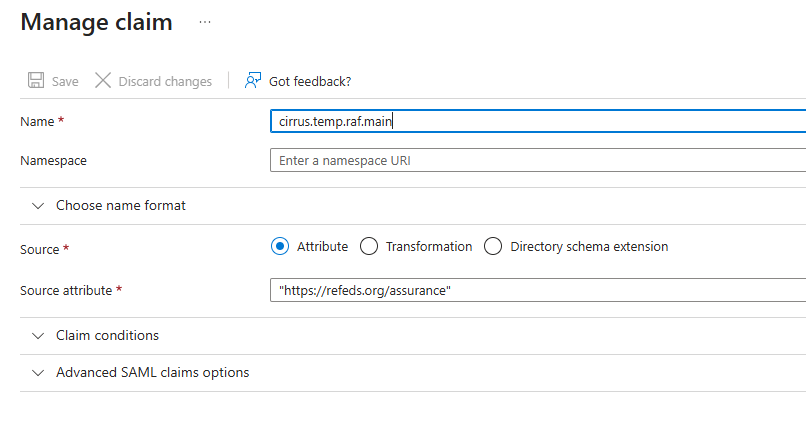
Task: Open the Got feedback? link
Action: click(x=310, y=82)
